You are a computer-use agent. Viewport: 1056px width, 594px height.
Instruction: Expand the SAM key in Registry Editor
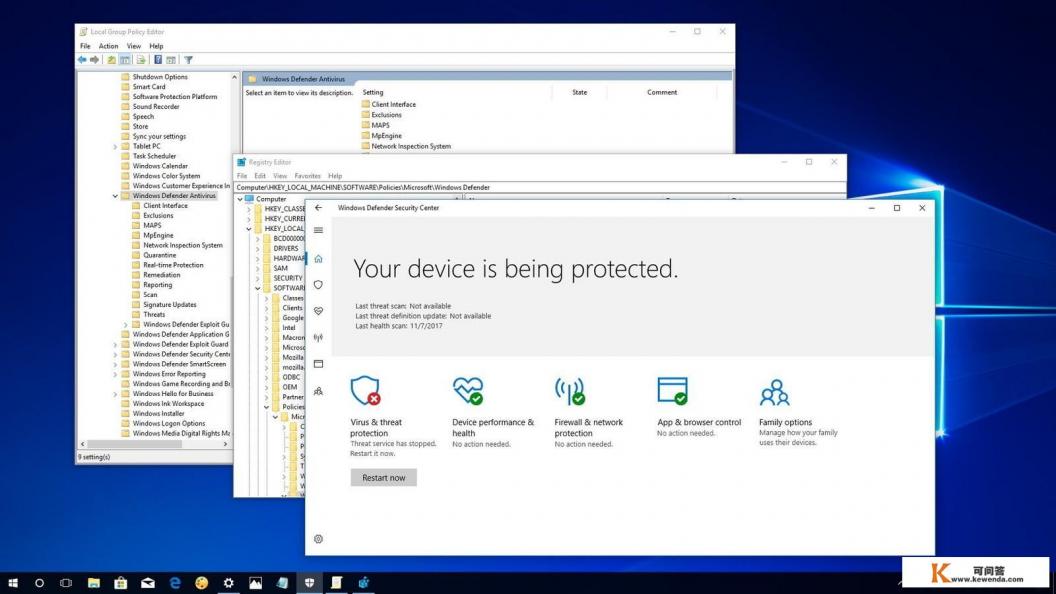pos(257,268)
